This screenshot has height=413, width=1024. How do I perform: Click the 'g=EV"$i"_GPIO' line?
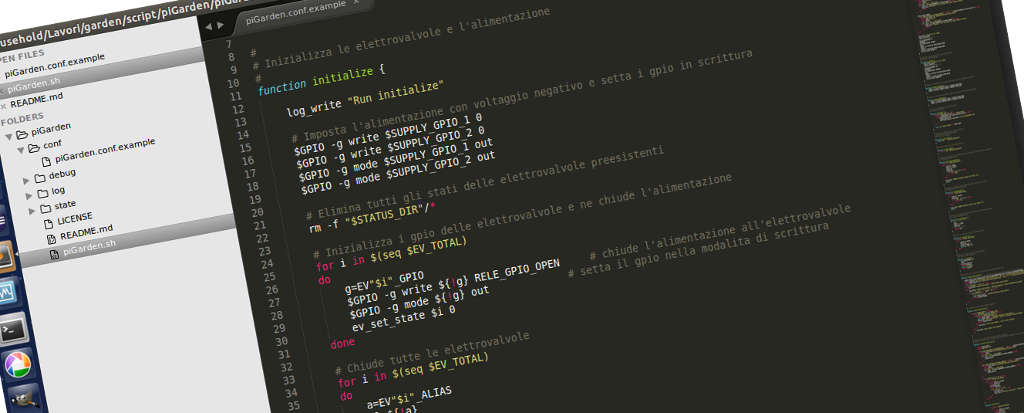[x=385, y=282]
